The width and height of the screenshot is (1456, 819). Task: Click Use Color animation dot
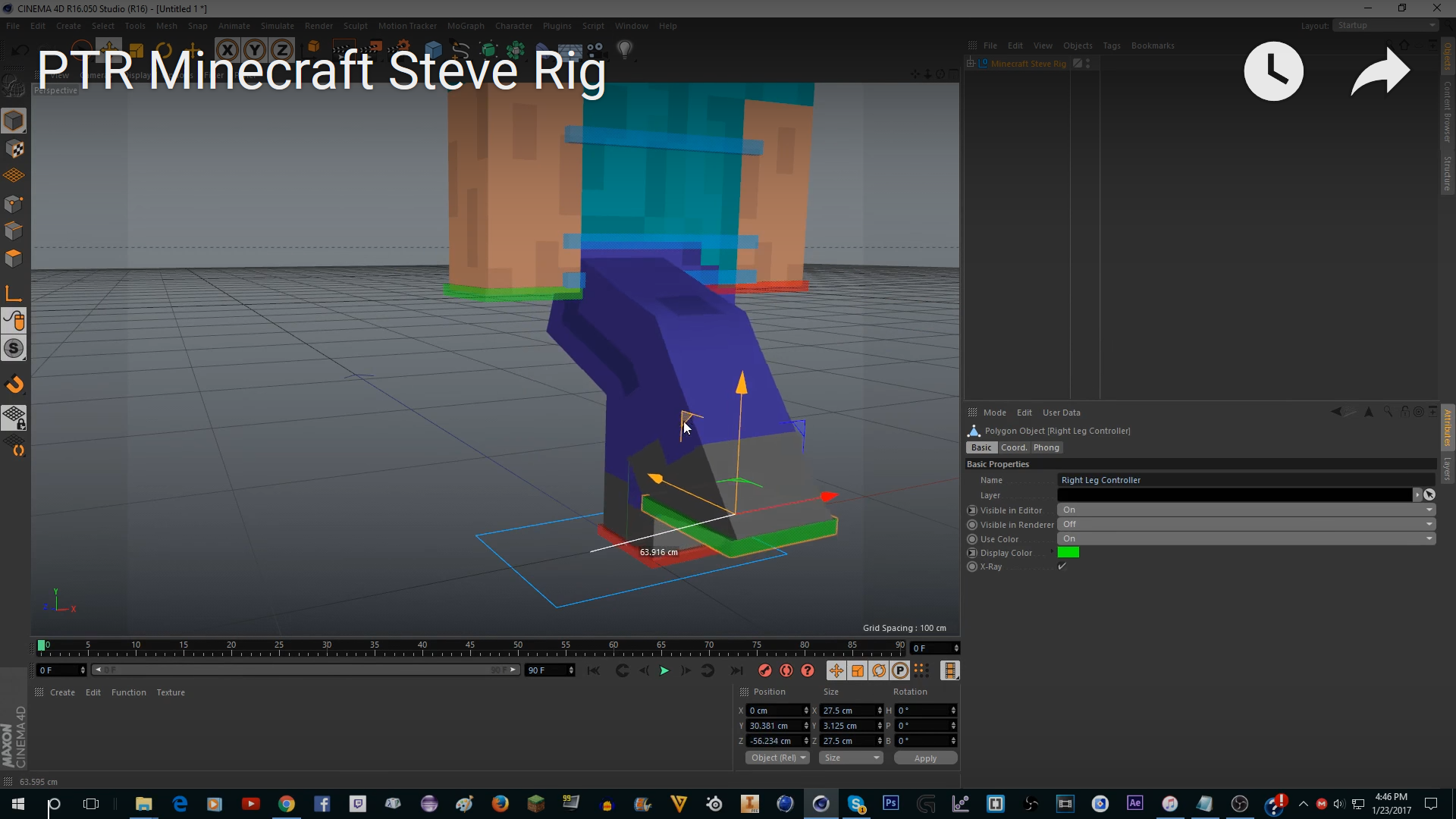coord(971,539)
